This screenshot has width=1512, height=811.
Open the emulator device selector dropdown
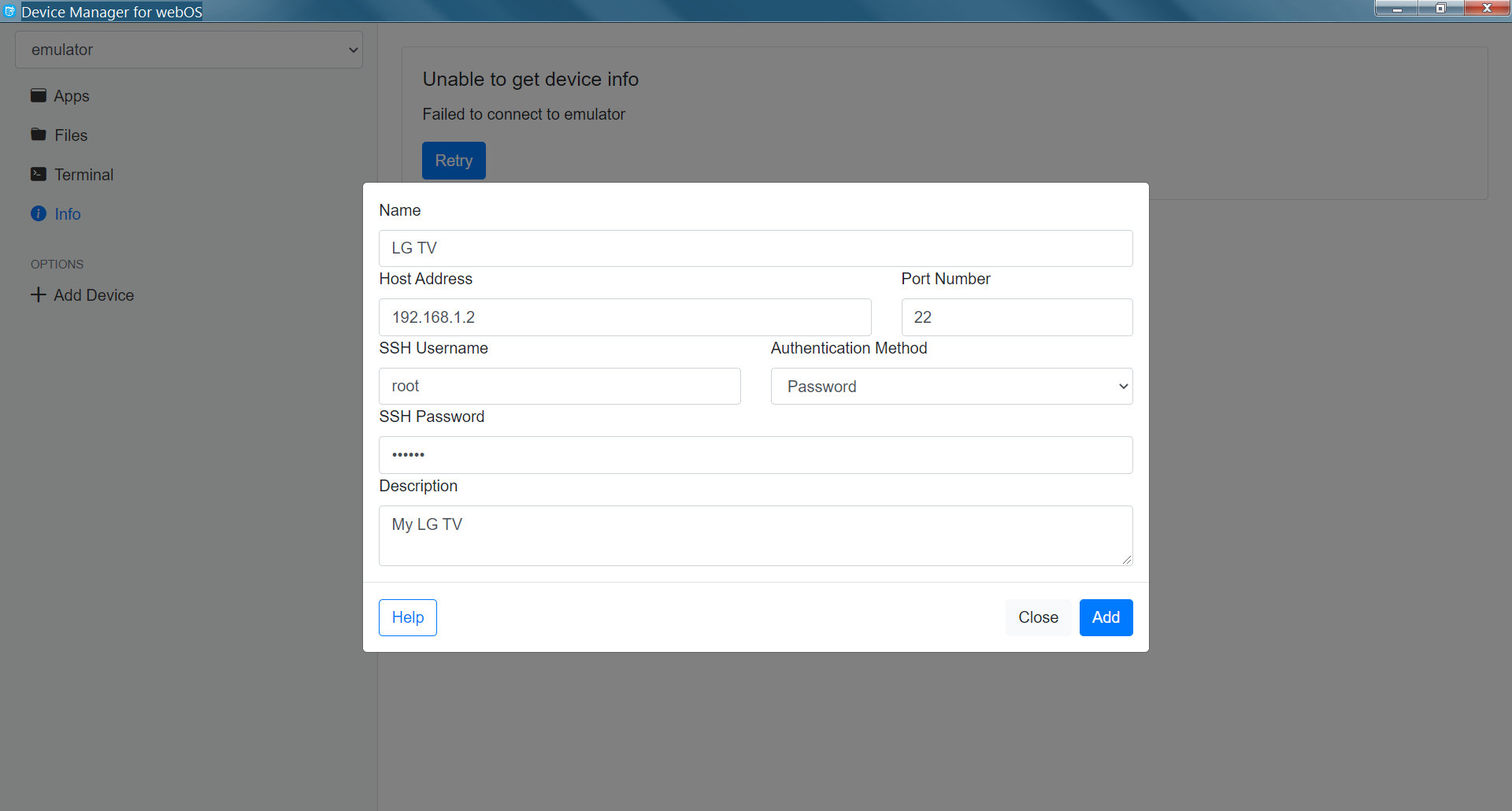point(189,50)
